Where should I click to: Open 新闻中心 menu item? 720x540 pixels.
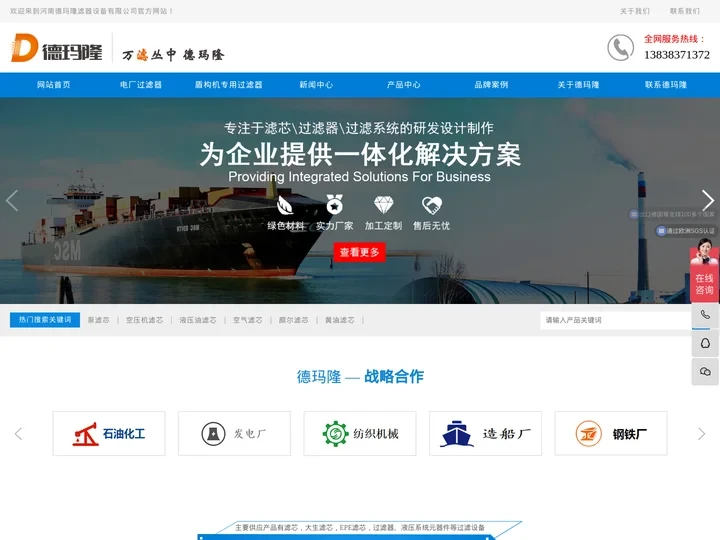tap(316, 85)
